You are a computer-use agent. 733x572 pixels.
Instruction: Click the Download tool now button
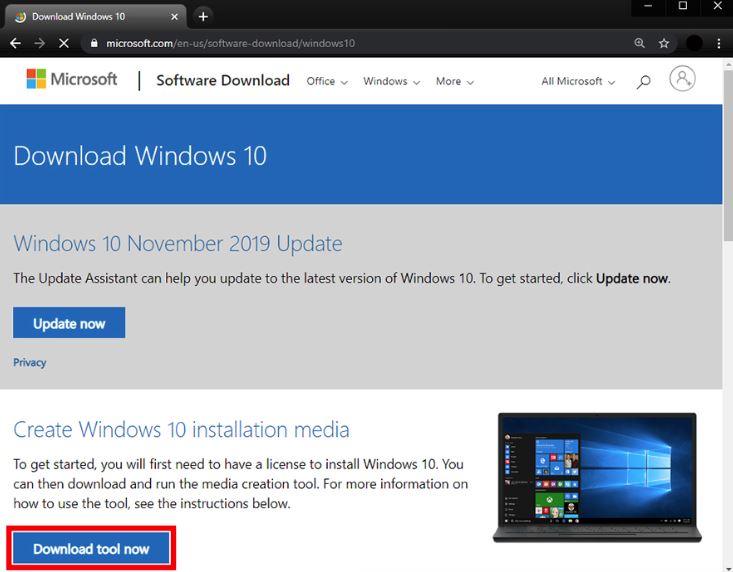tap(91, 548)
